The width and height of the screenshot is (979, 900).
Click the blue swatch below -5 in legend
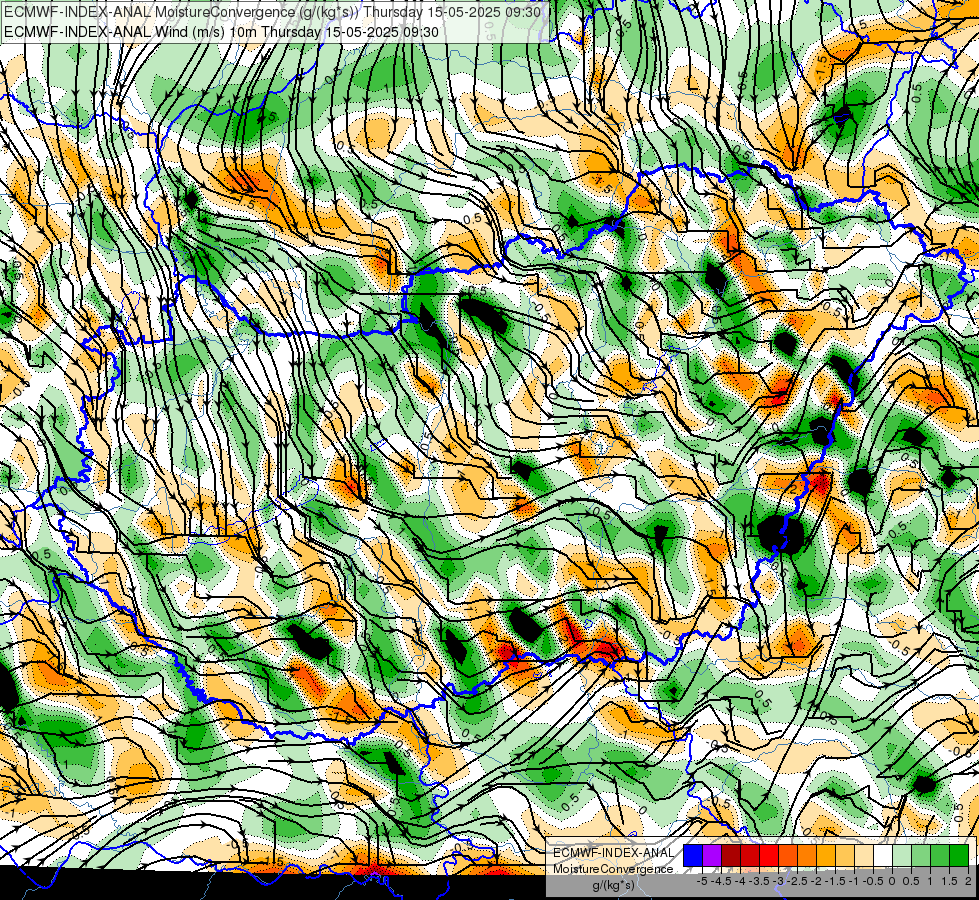coord(693,855)
